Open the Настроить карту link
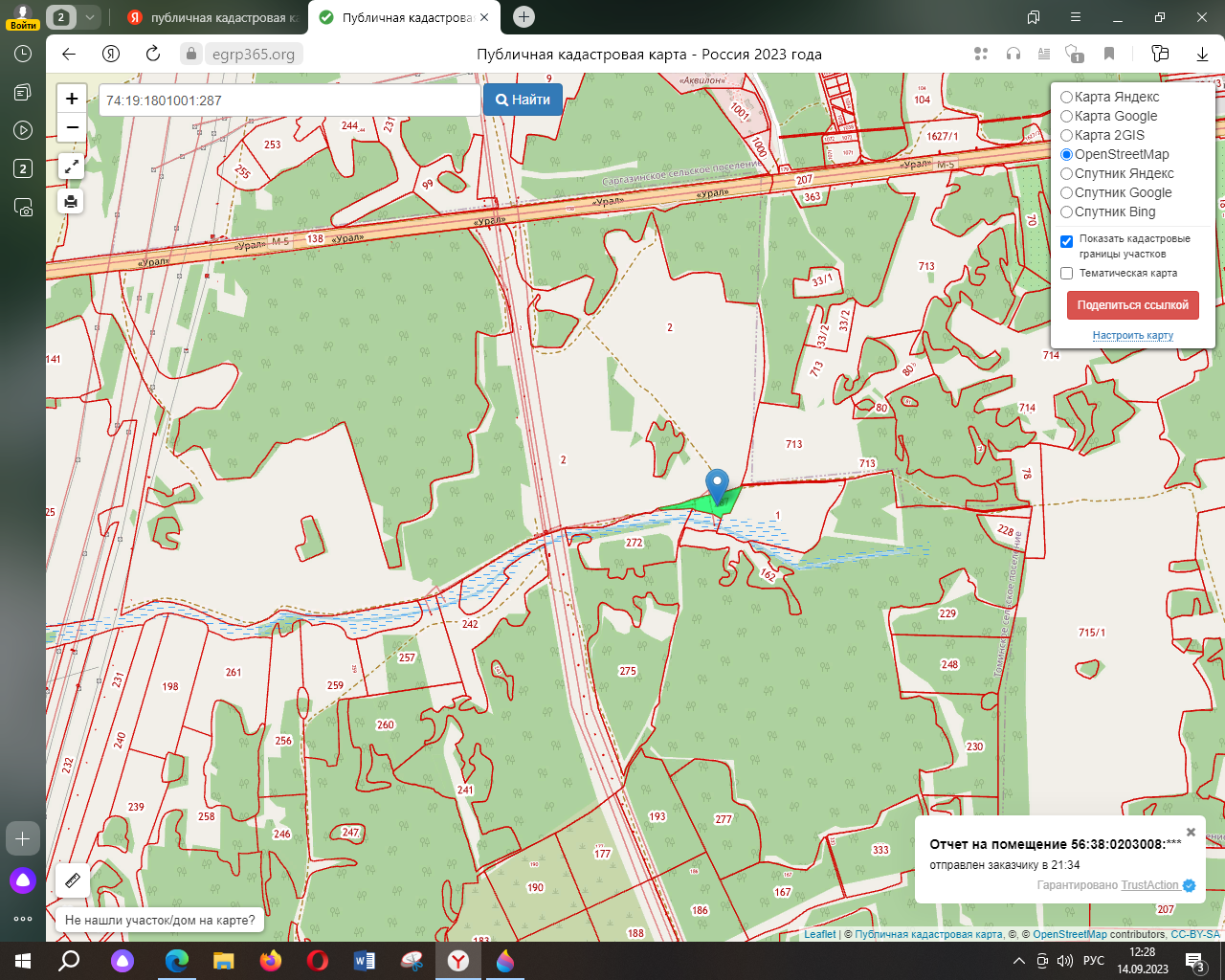 click(x=1133, y=335)
